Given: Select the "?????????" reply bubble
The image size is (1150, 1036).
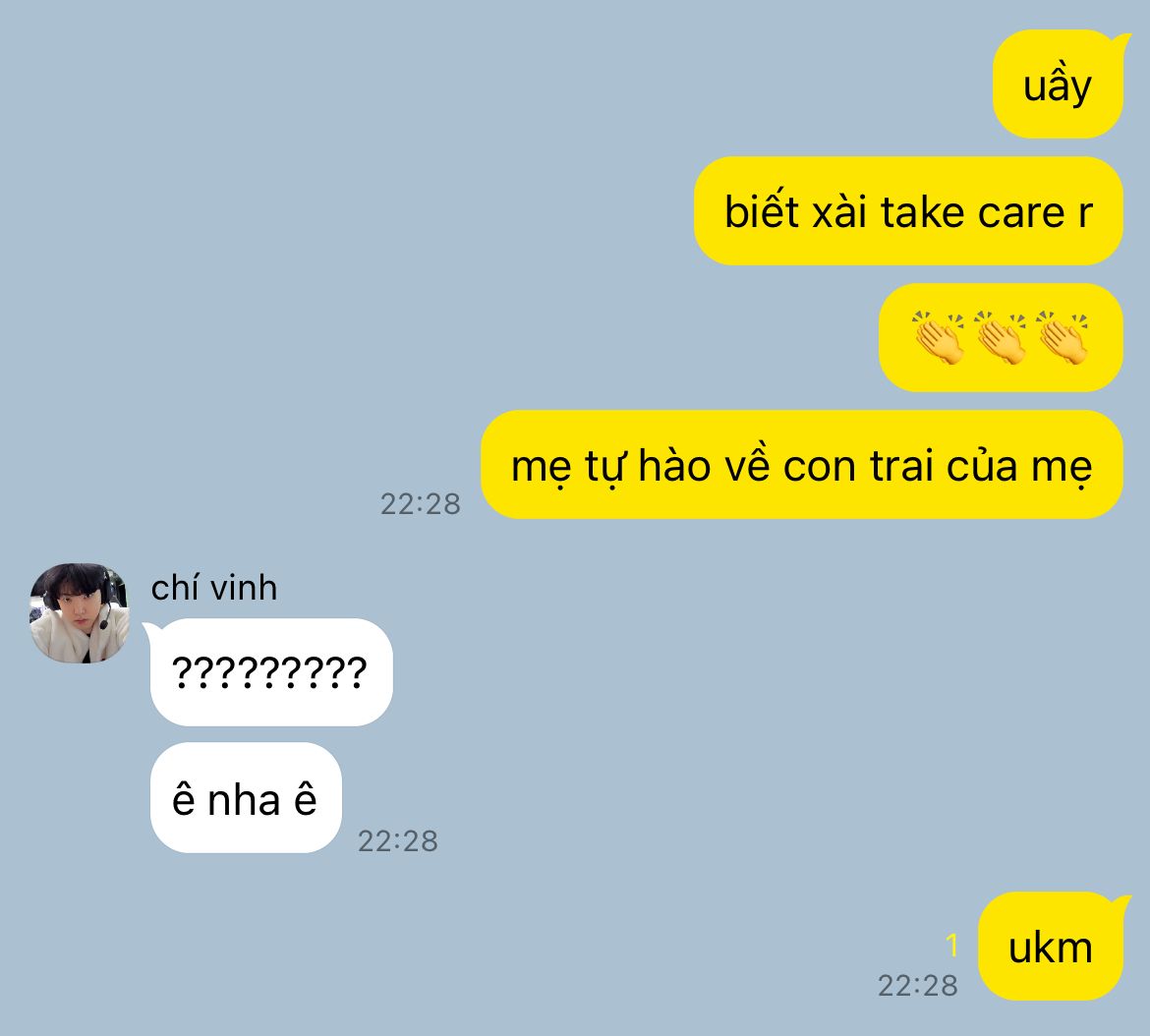Looking at the screenshot, I should pos(271,672).
